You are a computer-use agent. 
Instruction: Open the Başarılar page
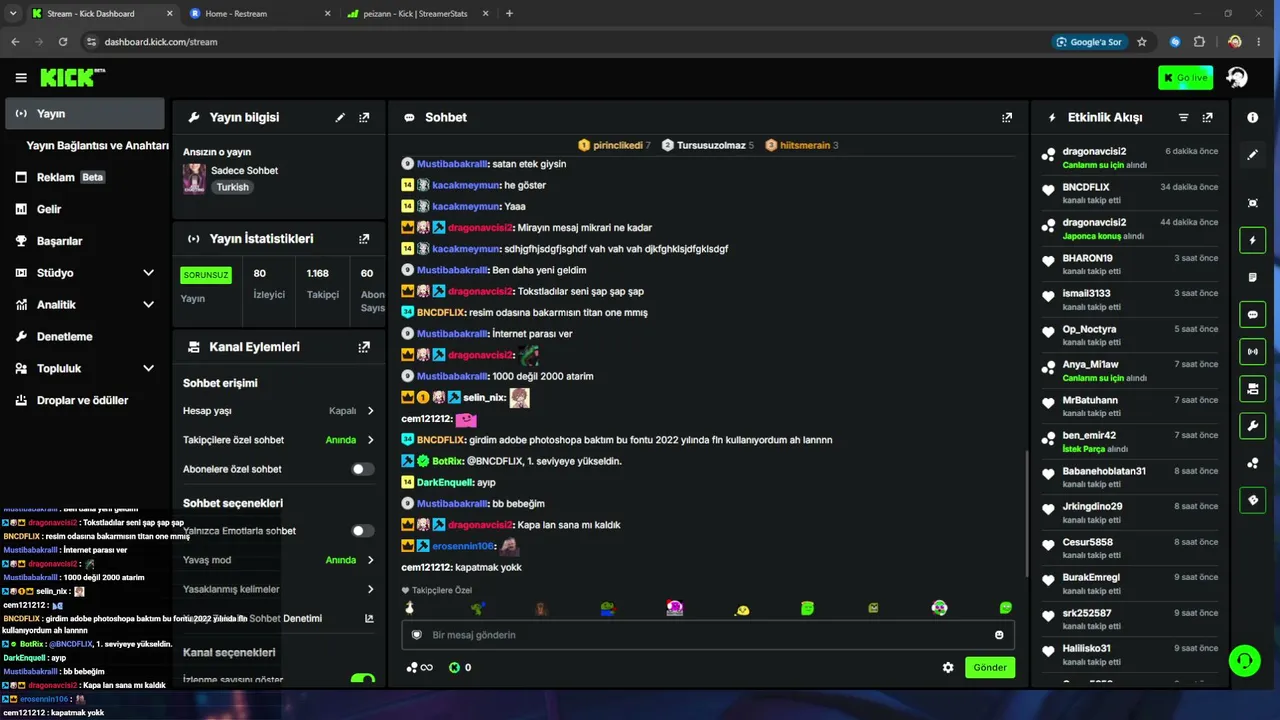click(85, 241)
